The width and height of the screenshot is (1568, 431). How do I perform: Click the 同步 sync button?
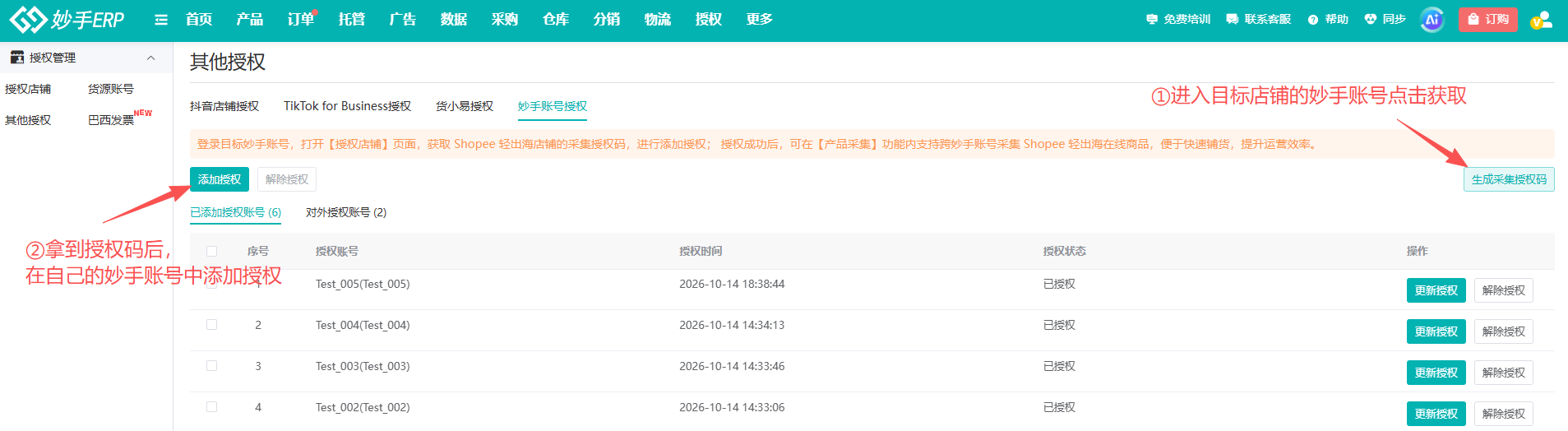(x=1385, y=19)
